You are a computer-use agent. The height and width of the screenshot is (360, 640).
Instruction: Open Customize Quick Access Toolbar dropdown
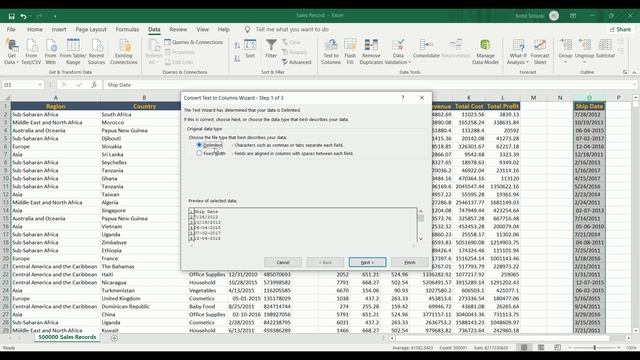point(55,16)
